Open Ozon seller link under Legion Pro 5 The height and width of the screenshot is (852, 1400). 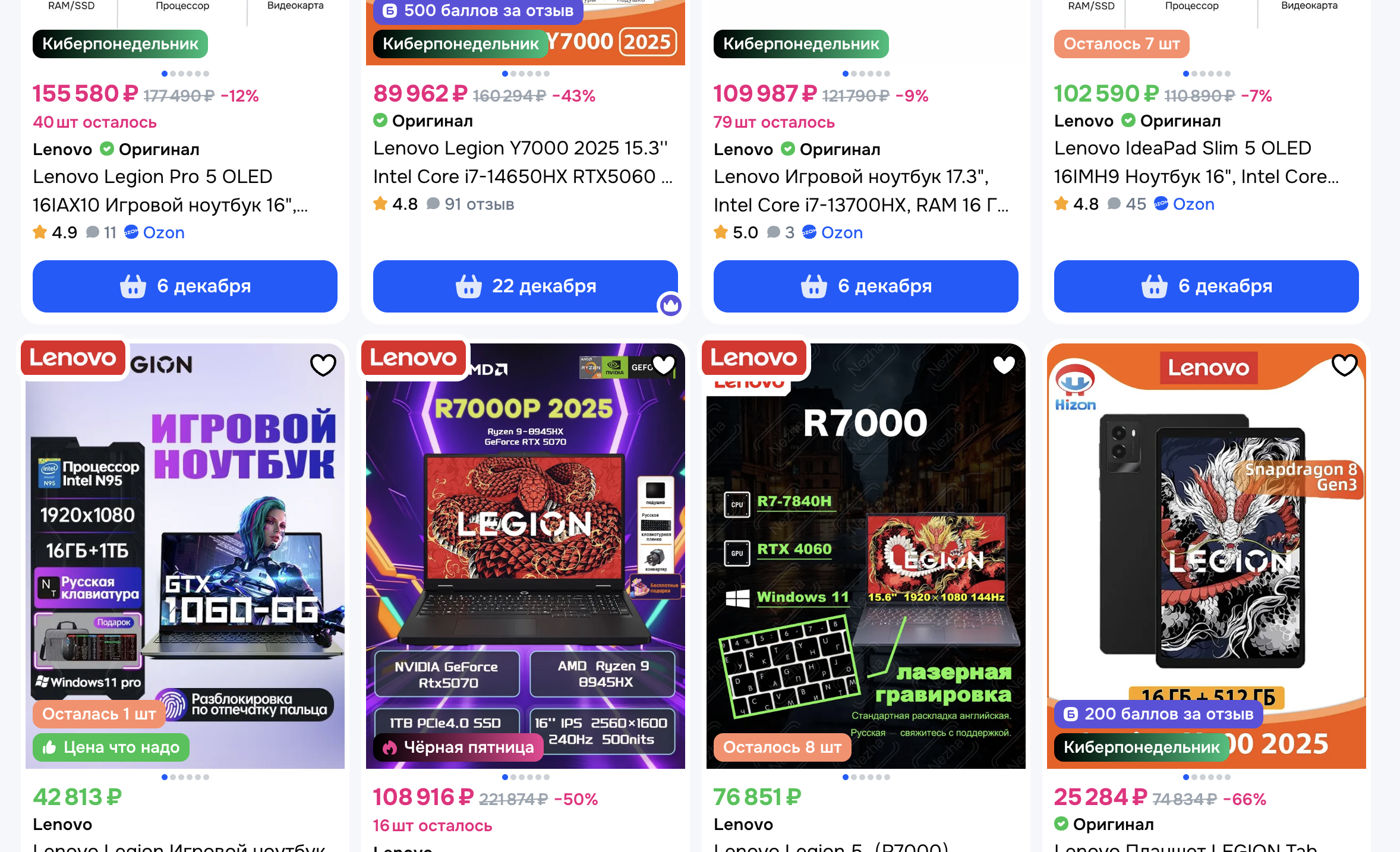(x=154, y=232)
